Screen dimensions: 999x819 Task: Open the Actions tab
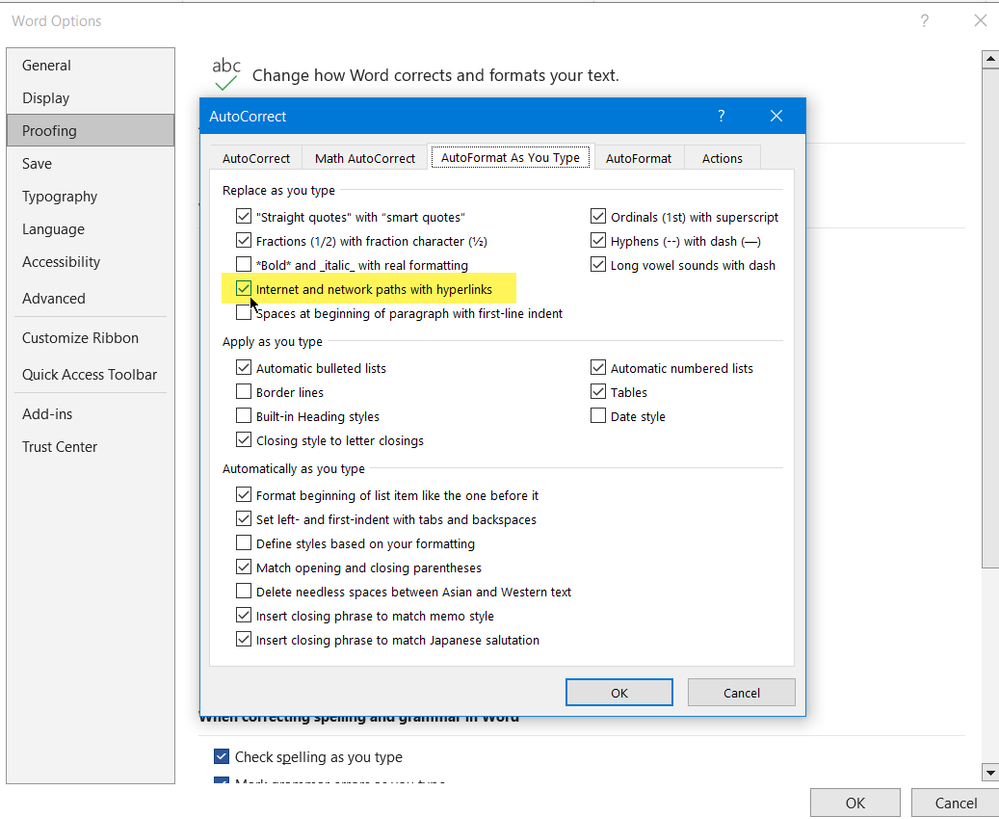pos(722,158)
